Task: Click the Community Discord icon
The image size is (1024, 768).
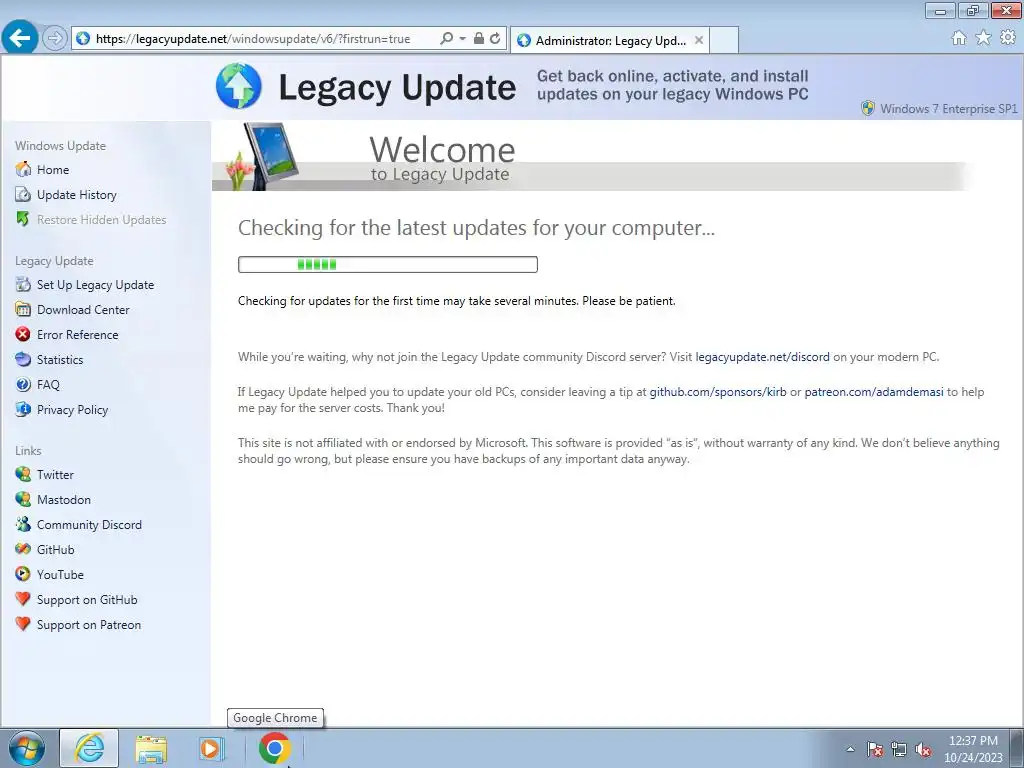Action: click(23, 524)
